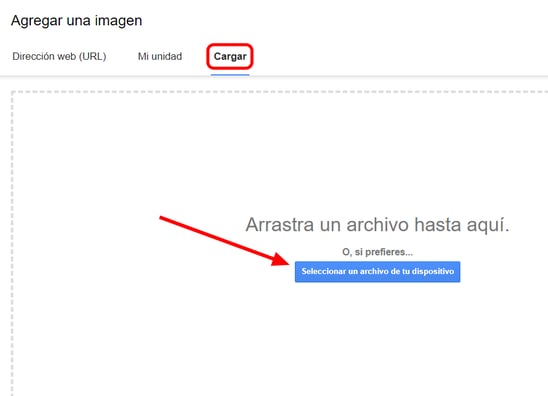Switch to the Mi unidad tab
This screenshot has width=548, height=396.
pos(160,56)
